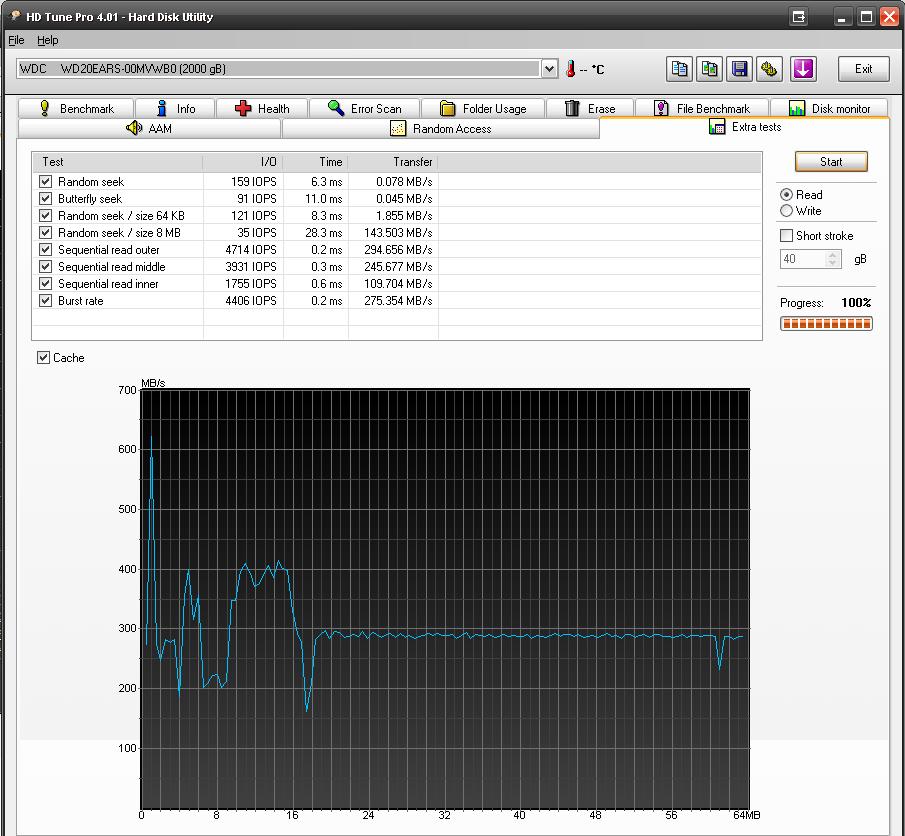Click the copy text to clipboard icon
Image resolution: width=905 pixels, height=836 pixels.
[679, 69]
